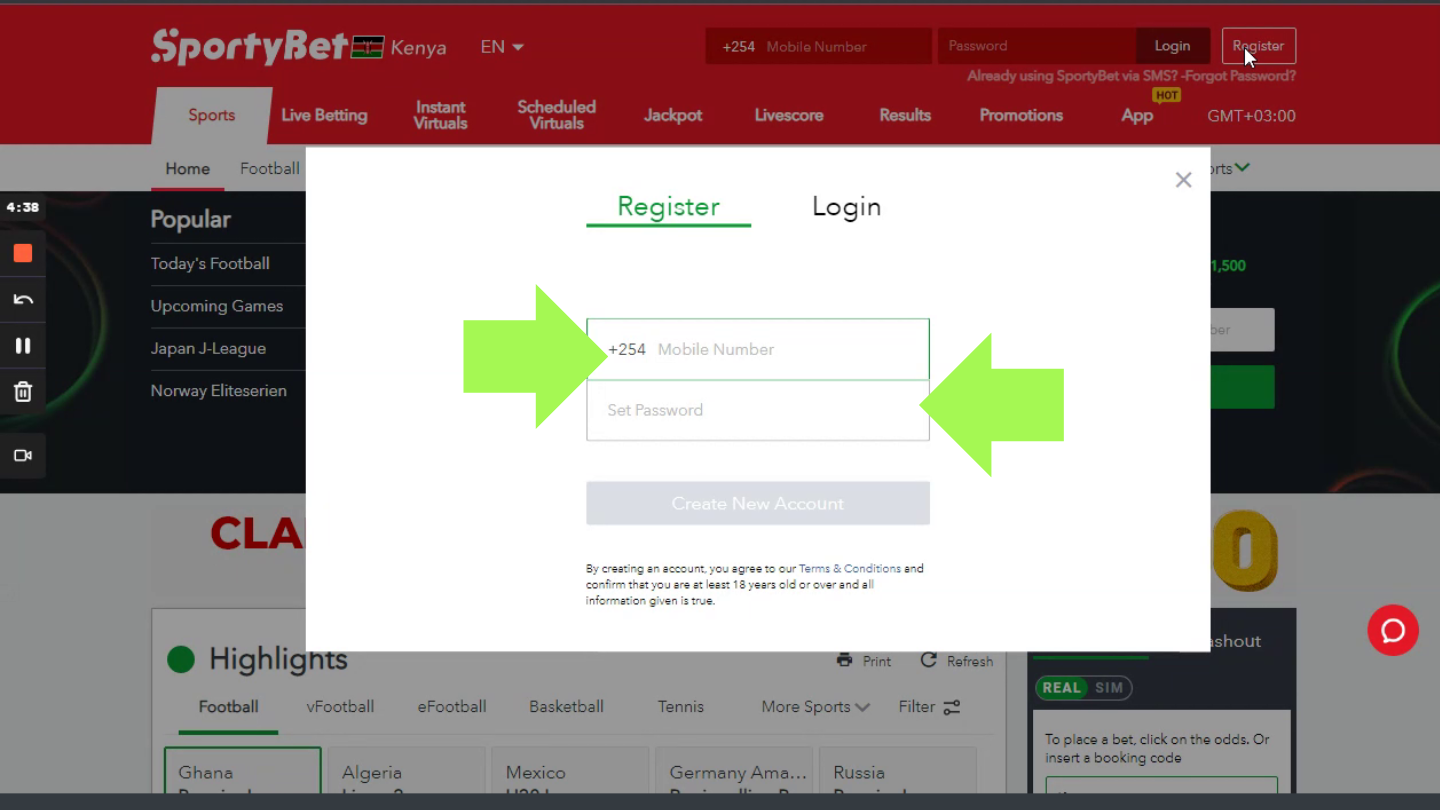Click the red stop recording icon

tap(23, 254)
